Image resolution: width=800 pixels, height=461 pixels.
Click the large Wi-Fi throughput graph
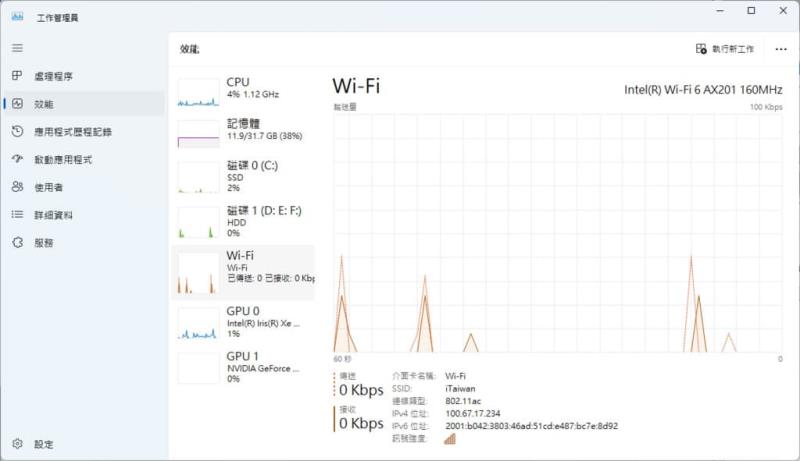[x=558, y=233]
